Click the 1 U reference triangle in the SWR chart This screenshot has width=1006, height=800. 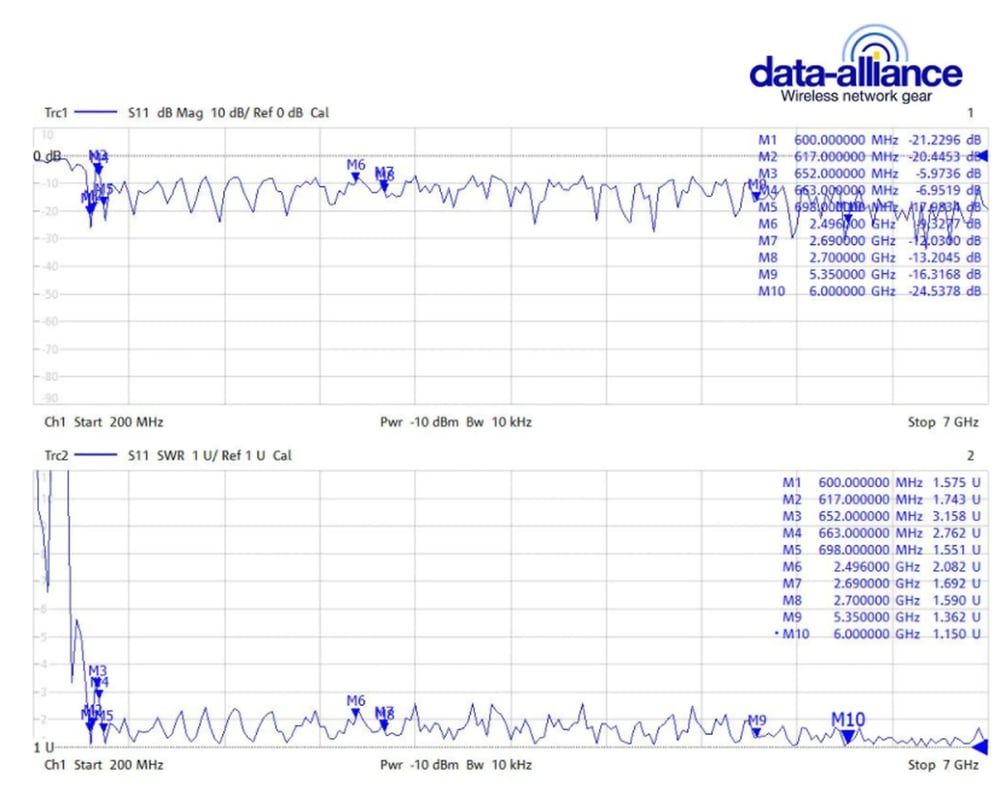click(x=980, y=747)
